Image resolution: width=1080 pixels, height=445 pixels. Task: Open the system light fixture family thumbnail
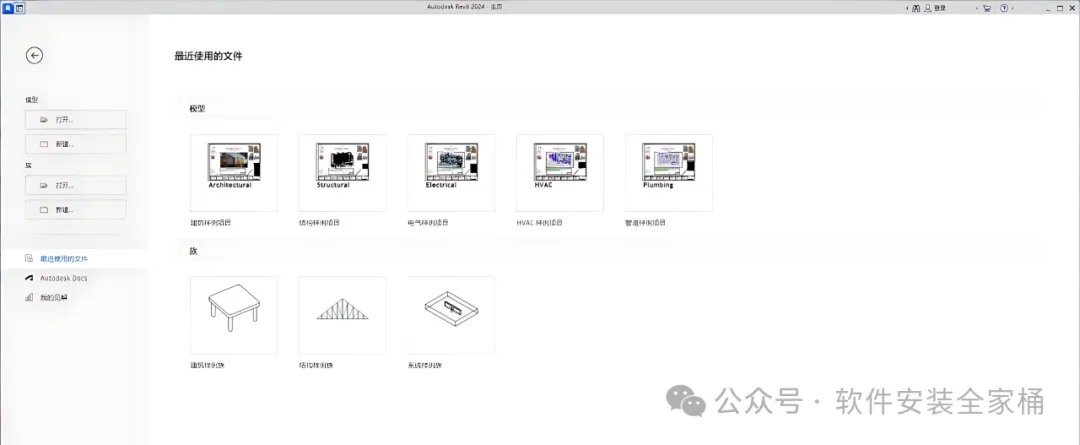point(451,315)
